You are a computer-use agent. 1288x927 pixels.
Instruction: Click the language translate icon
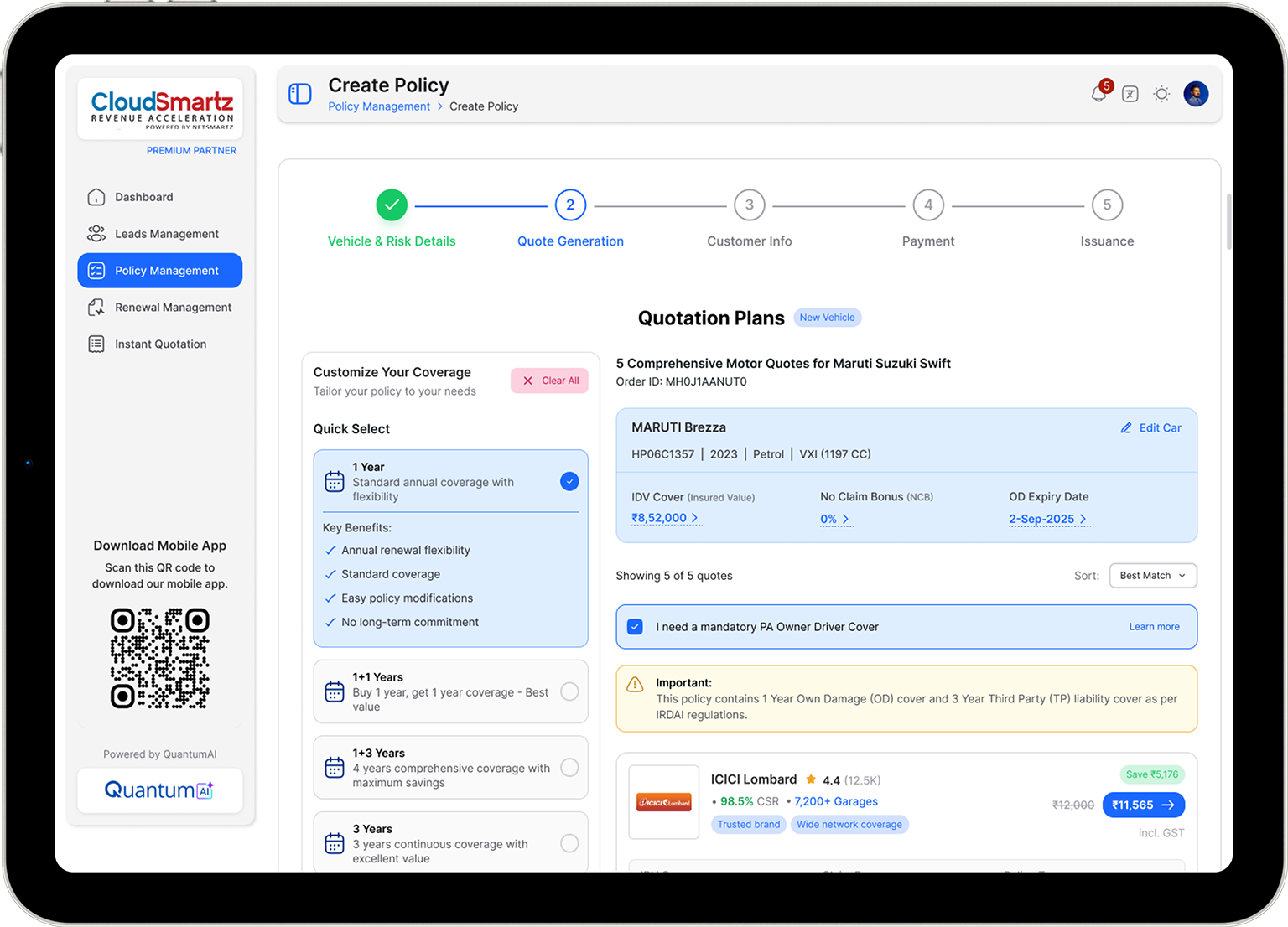pyautogui.click(x=1130, y=94)
